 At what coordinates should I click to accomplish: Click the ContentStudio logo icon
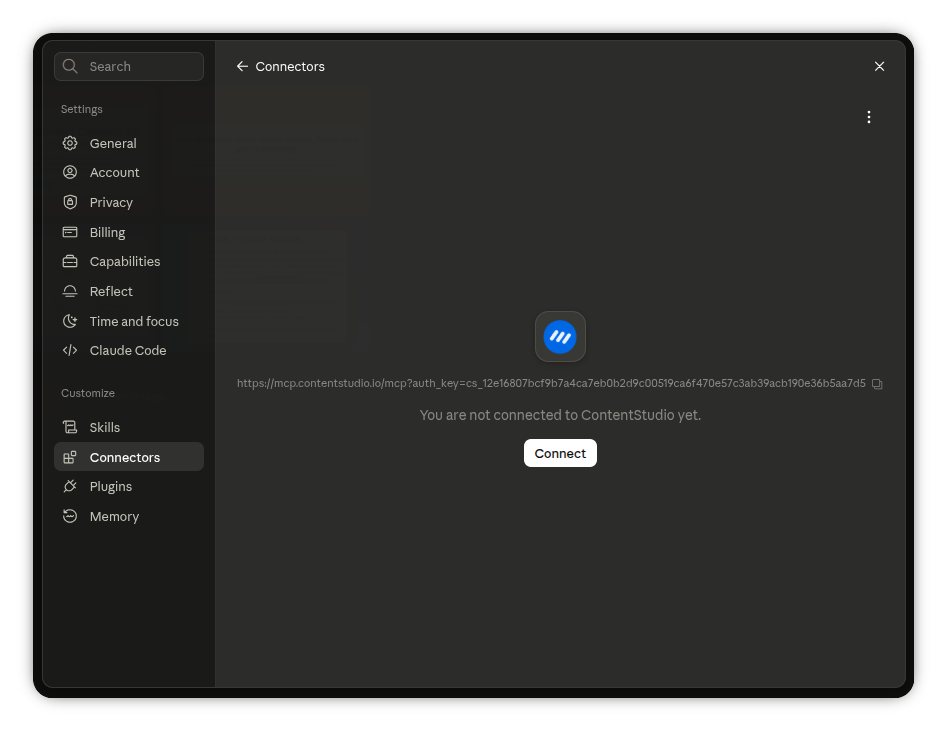(560, 337)
